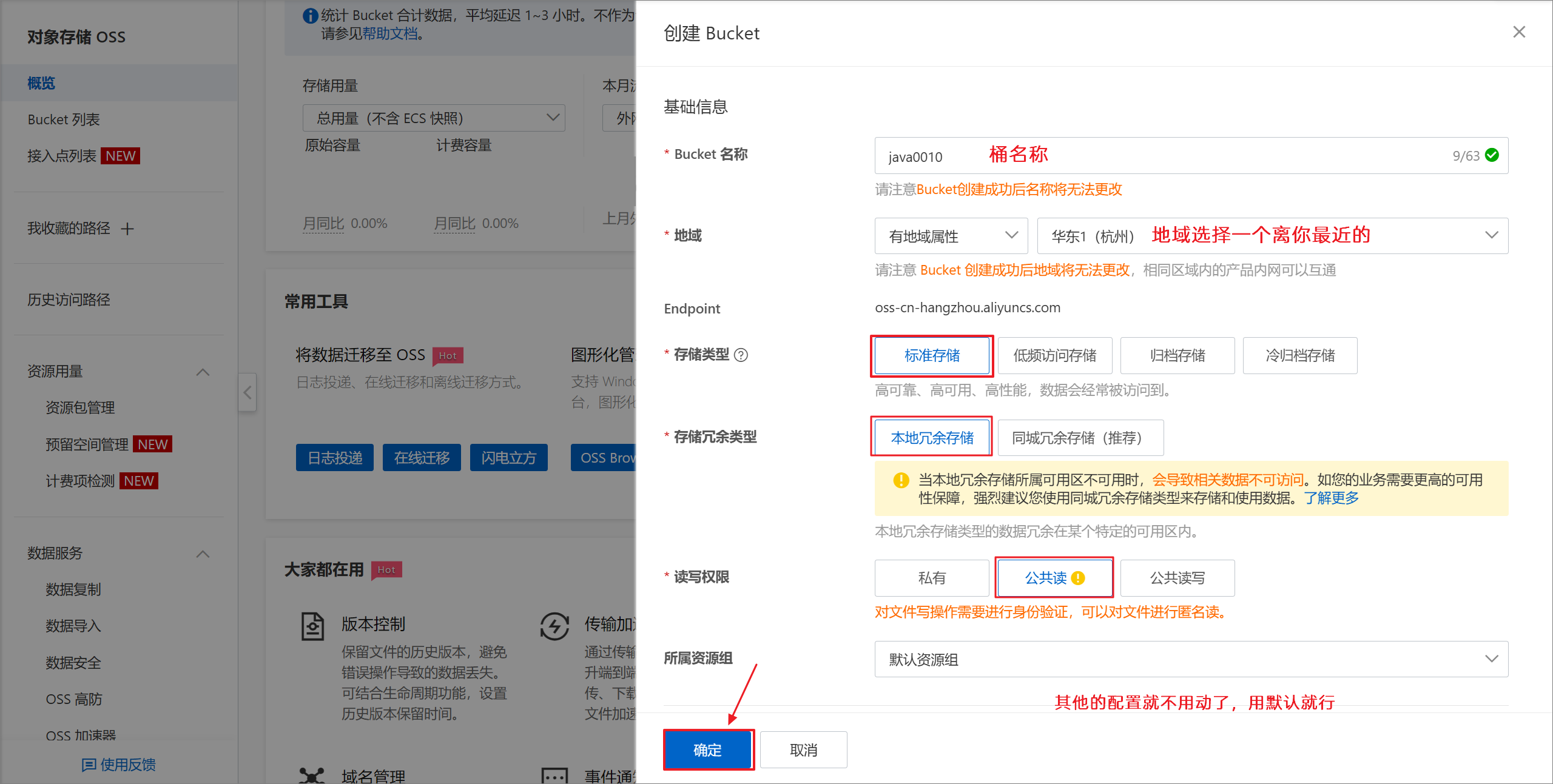Click the 取消 button
The height and width of the screenshot is (784, 1553).
[803, 750]
